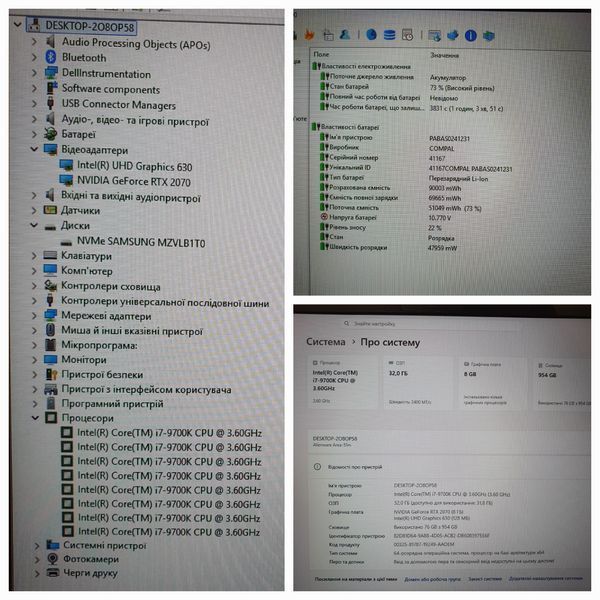600x600 pixels.
Task: Collapse the DESKTOP-2O8OP58 root node chevron
Action: click(x=17, y=25)
